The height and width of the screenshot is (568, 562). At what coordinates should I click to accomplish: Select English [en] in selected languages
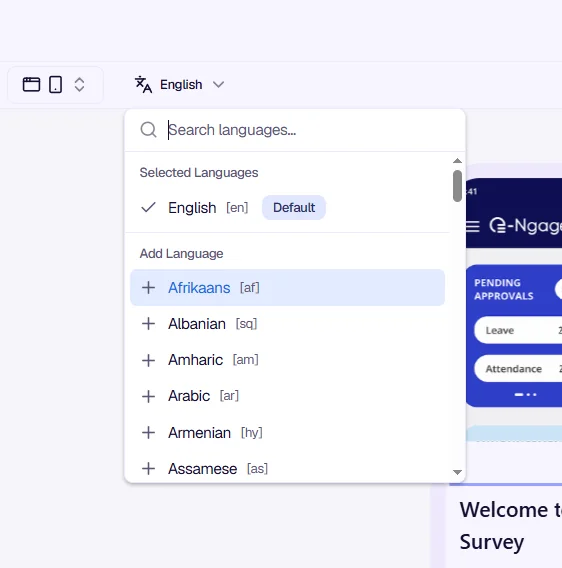287,208
